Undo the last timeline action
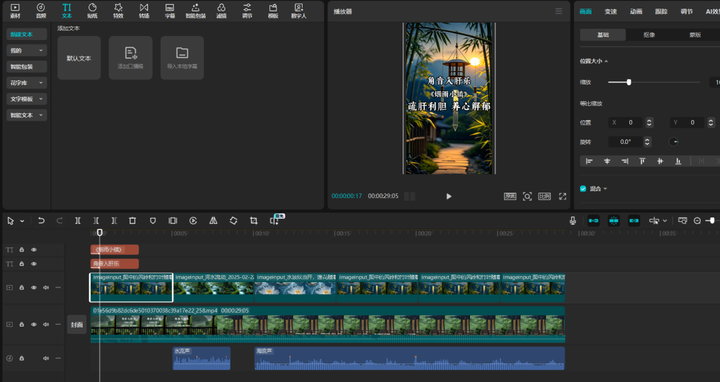The height and width of the screenshot is (382, 720). coord(41,221)
